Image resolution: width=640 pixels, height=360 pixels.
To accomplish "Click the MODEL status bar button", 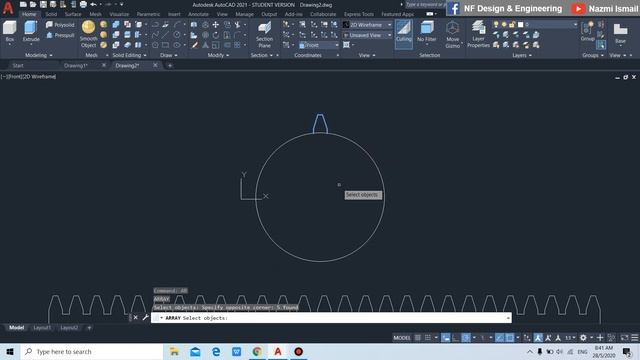I will [402, 338].
